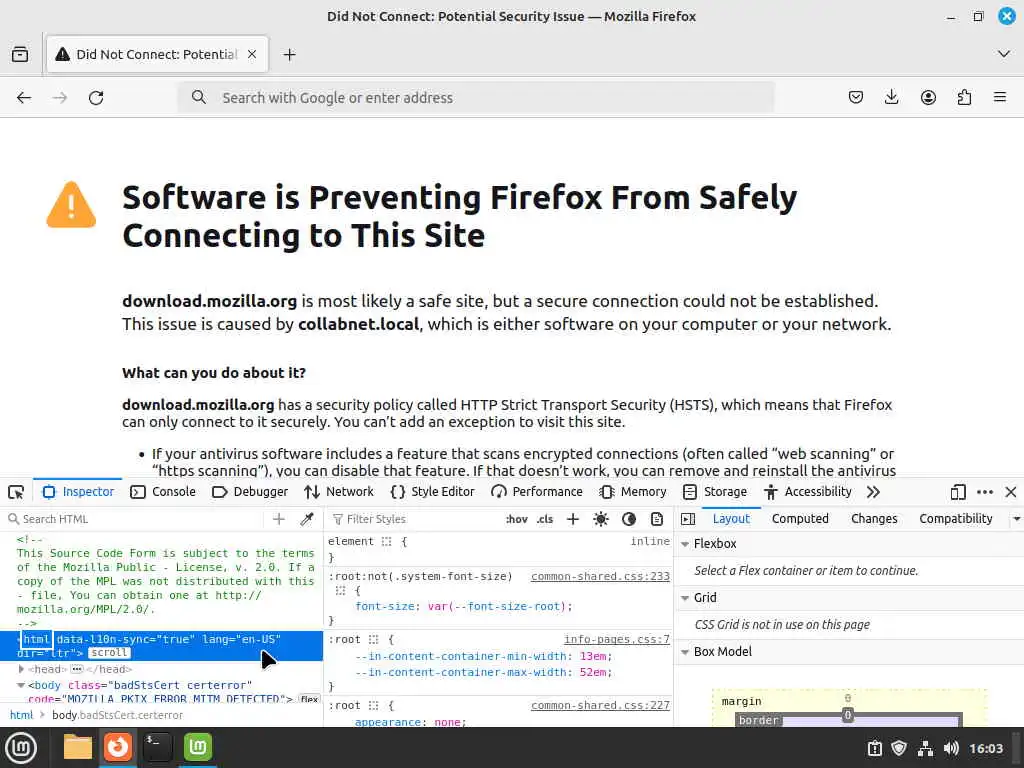The image size is (1024, 768).
Task: Switch to the Changes sidebar tab
Action: coord(874,519)
